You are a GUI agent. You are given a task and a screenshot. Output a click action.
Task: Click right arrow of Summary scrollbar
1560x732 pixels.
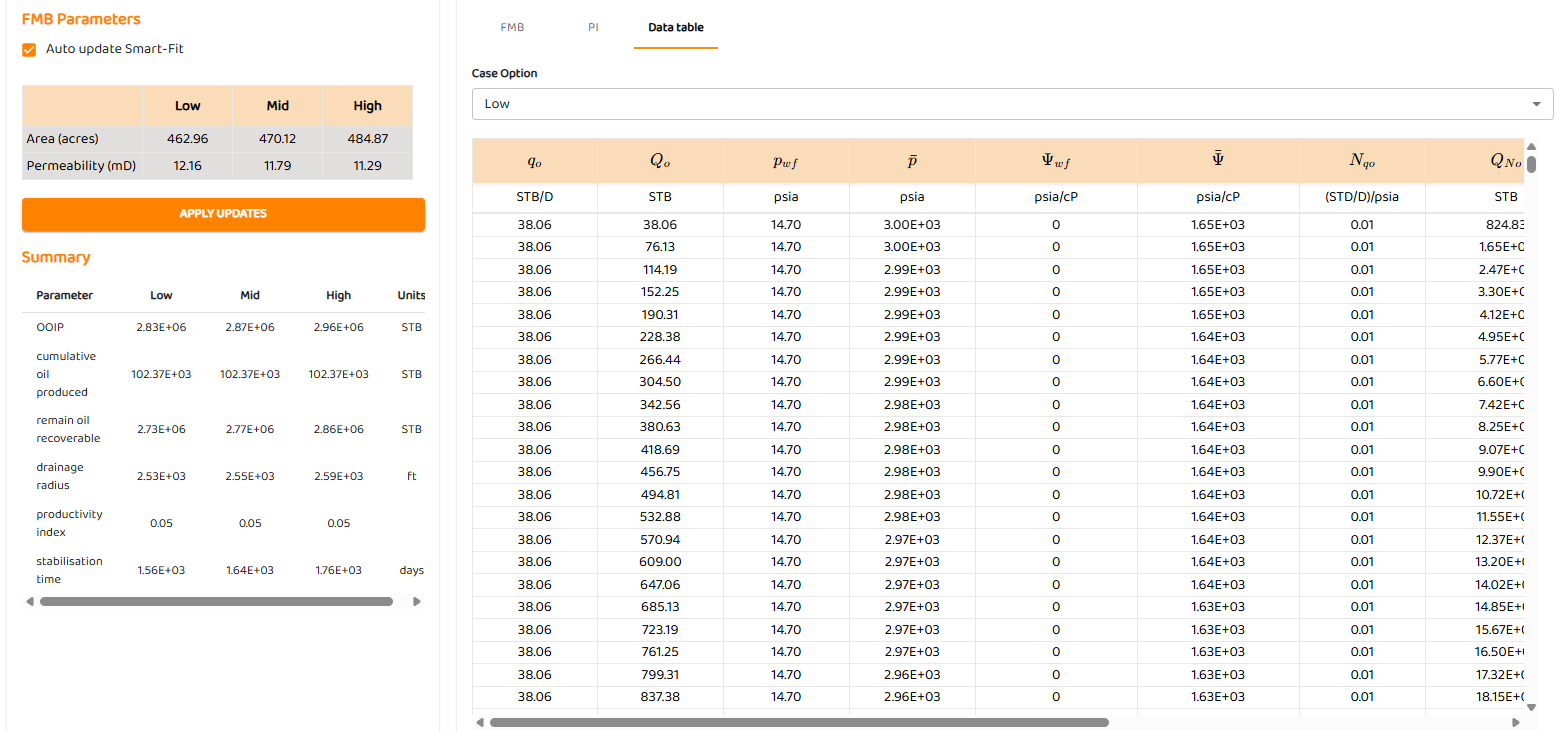click(416, 602)
